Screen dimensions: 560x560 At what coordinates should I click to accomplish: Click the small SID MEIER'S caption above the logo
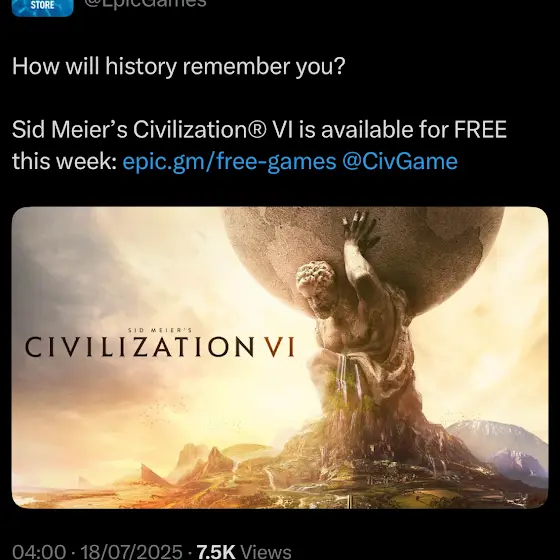(x=160, y=330)
